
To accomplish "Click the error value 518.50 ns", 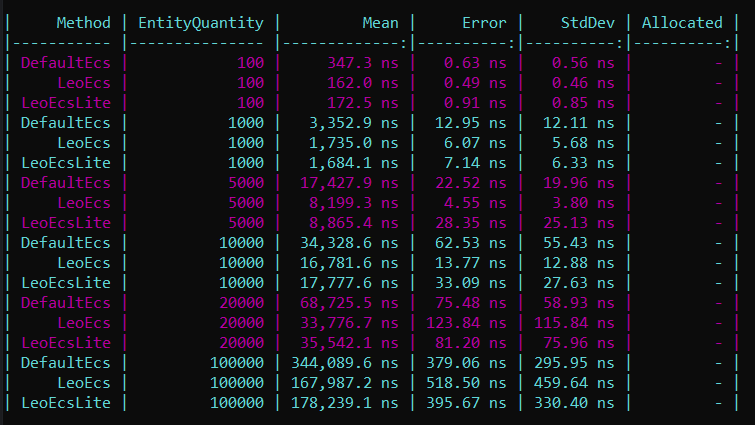I will (x=466, y=383).
